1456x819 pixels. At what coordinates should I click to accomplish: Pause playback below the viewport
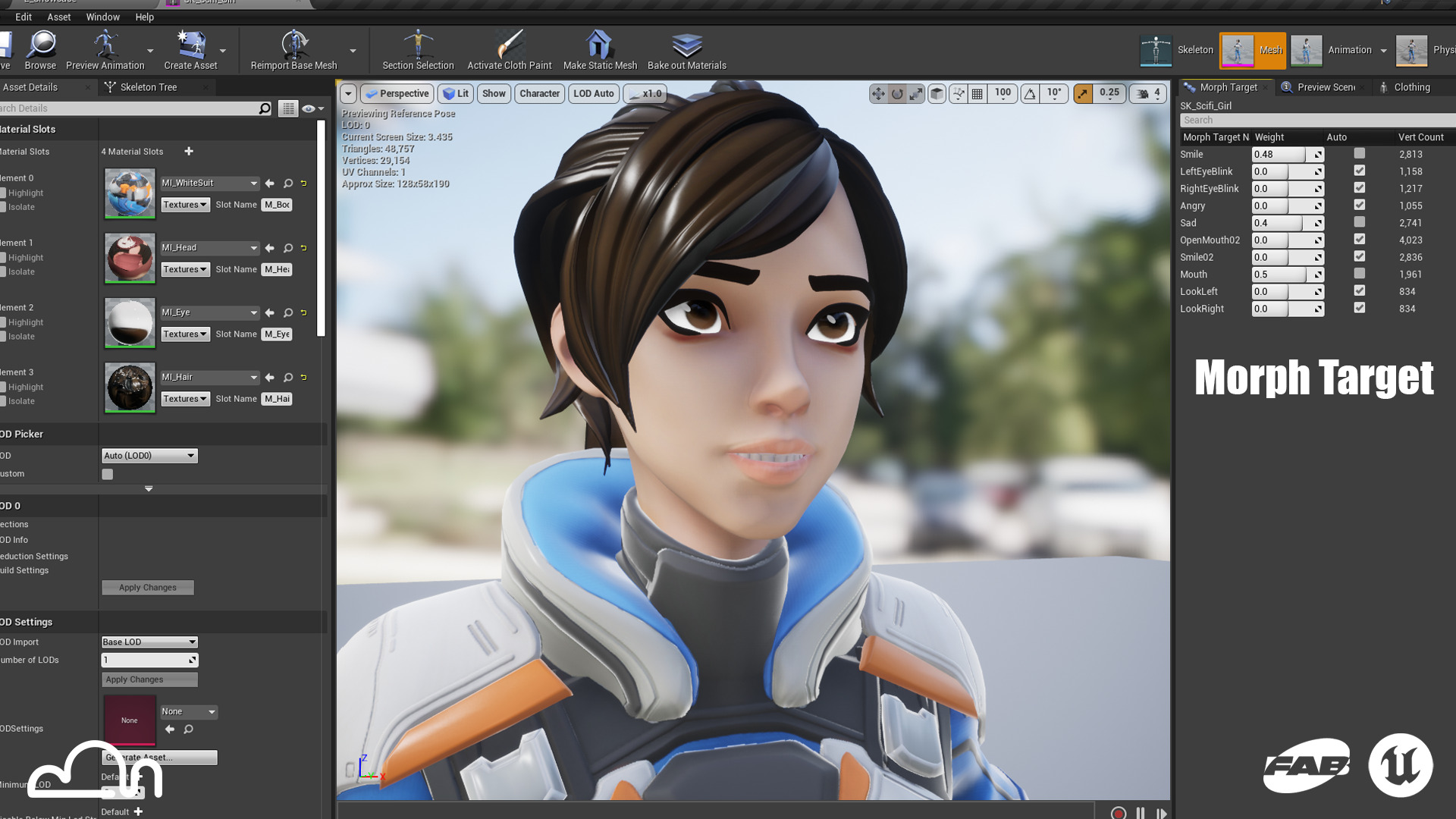(1141, 813)
